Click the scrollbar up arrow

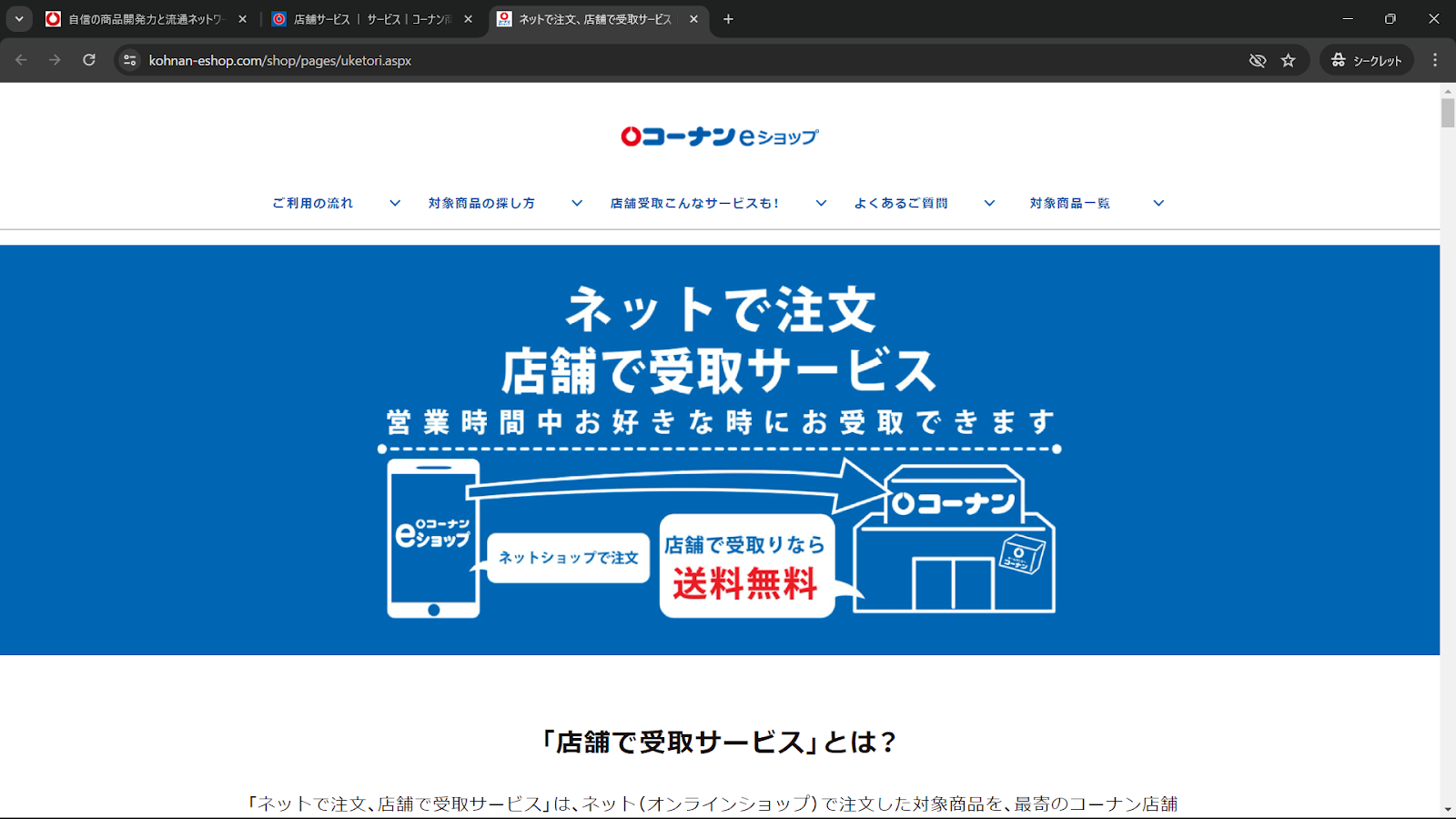pyautogui.click(x=1448, y=91)
